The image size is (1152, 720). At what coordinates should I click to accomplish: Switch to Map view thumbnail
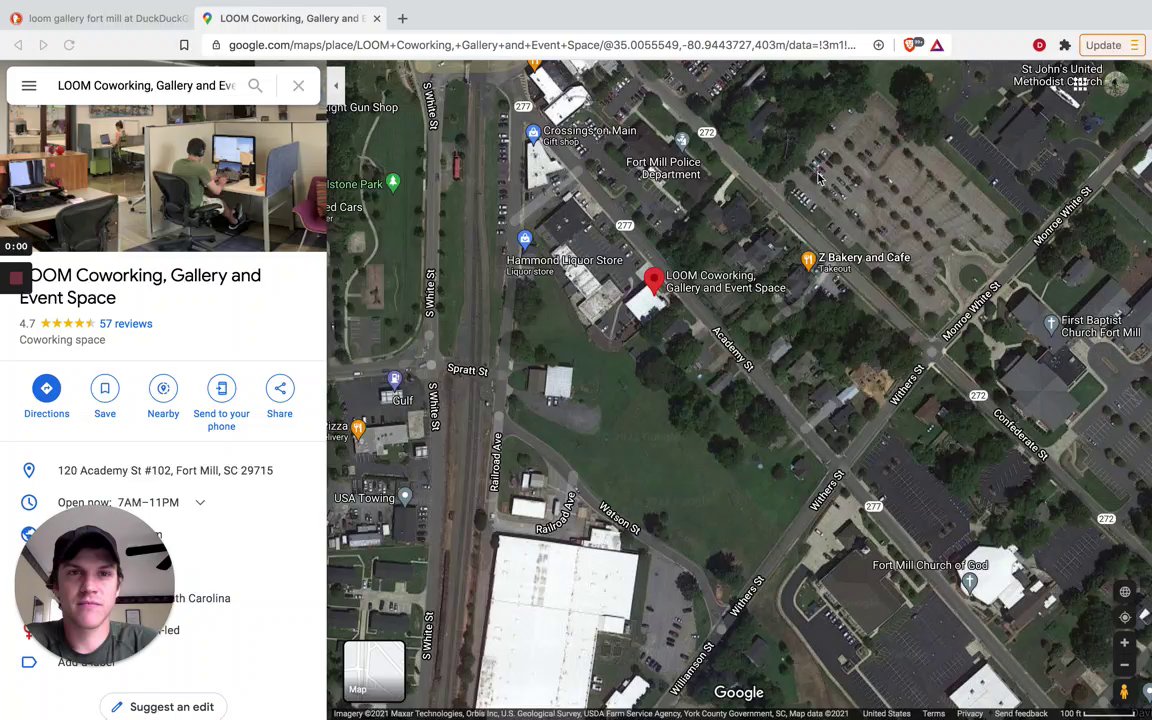[x=374, y=671]
